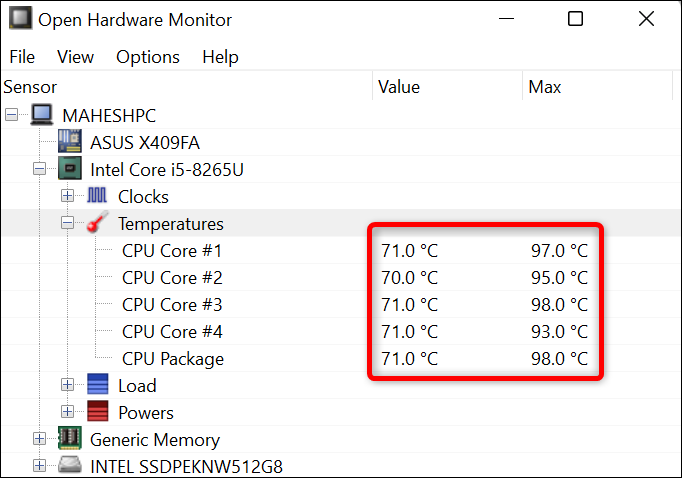Click the thermometer icon beside Temperatures
Screen dimensions: 682x478
(x=97, y=224)
